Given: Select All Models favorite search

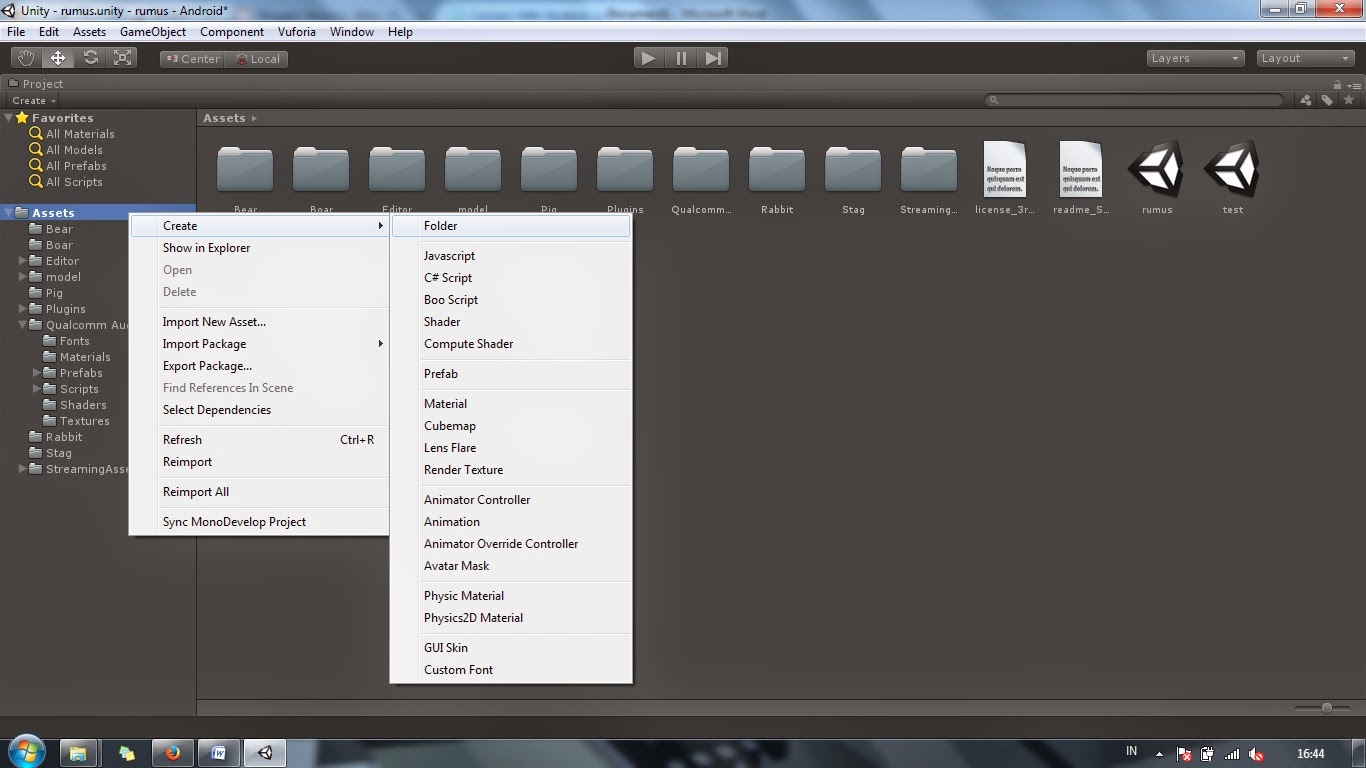Looking at the screenshot, I should (x=66, y=150).
